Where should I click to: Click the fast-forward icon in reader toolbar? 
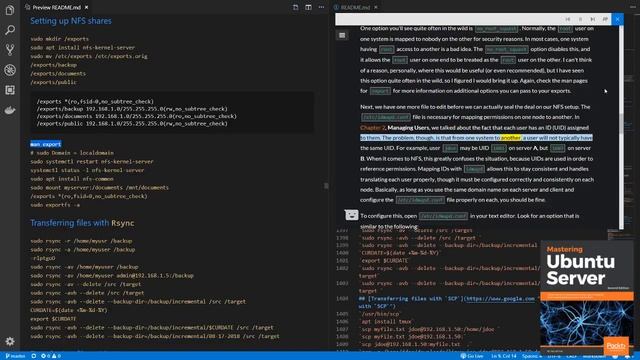[x=605, y=19]
